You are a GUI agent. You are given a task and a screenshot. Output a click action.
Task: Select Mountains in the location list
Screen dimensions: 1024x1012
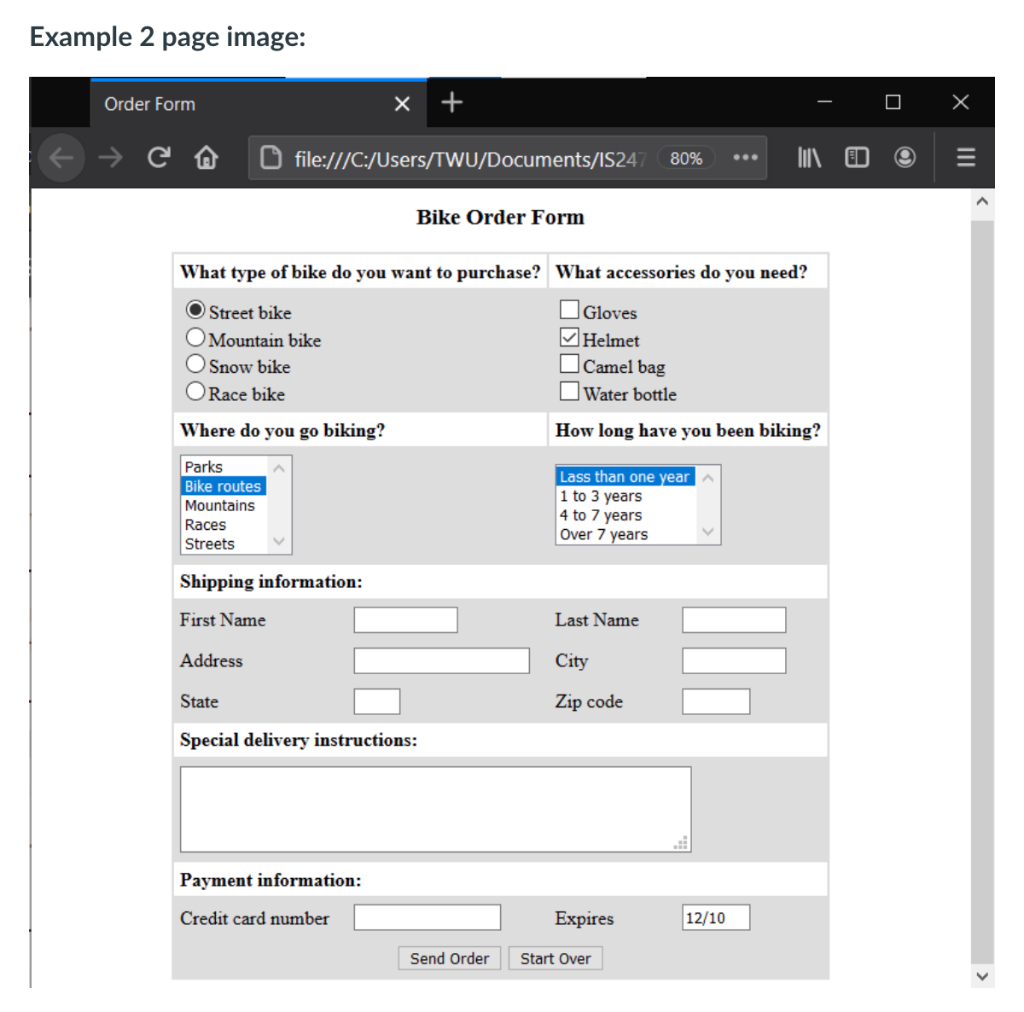[224, 505]
